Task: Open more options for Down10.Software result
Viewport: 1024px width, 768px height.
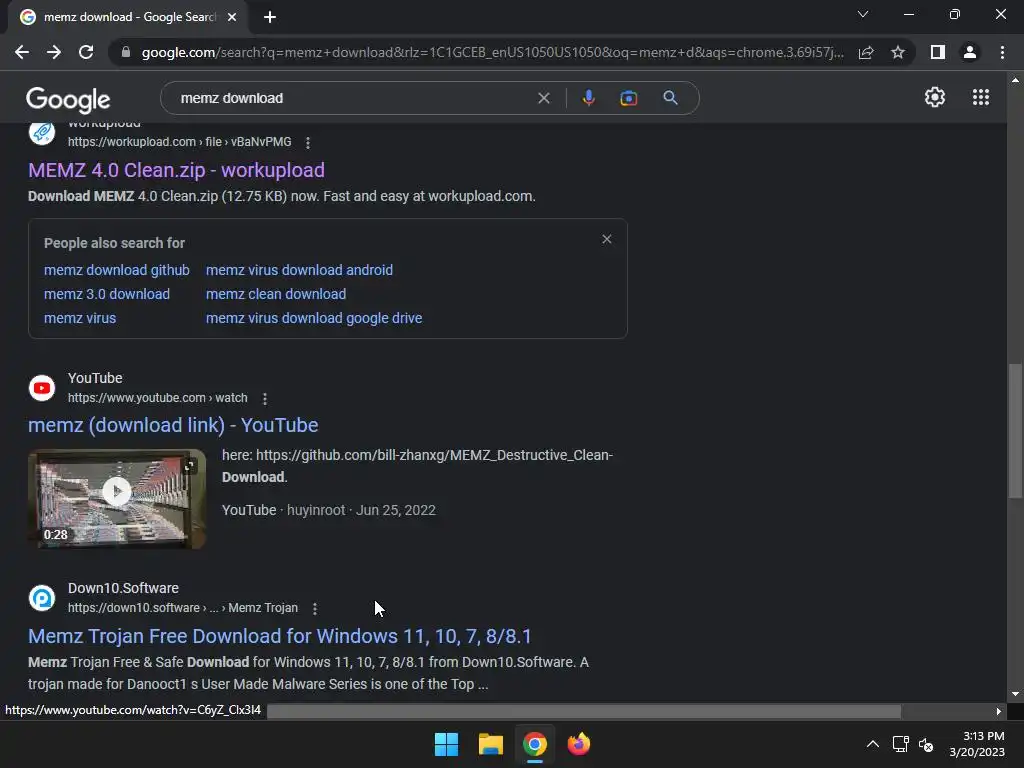Action: (x=315, y=609)
